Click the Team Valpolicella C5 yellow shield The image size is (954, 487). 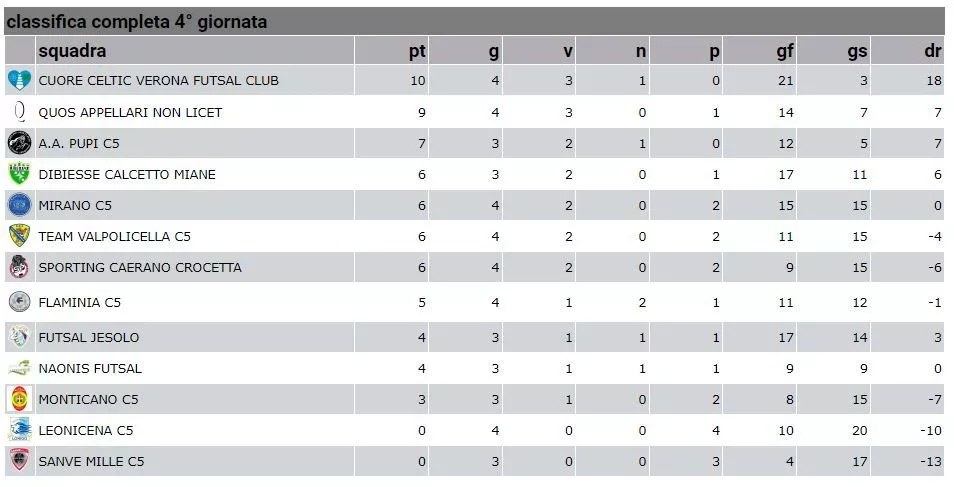click(x=19, y=236)
